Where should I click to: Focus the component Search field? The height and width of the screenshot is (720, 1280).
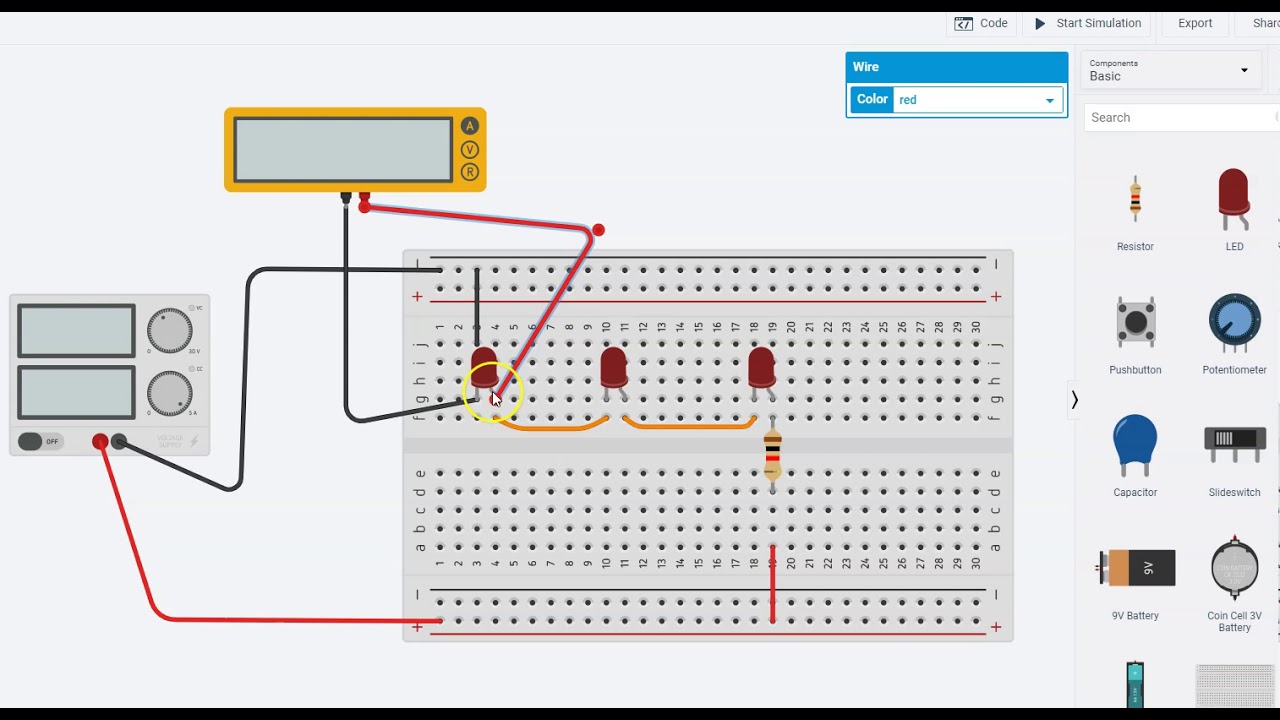tap(1180, 117)
